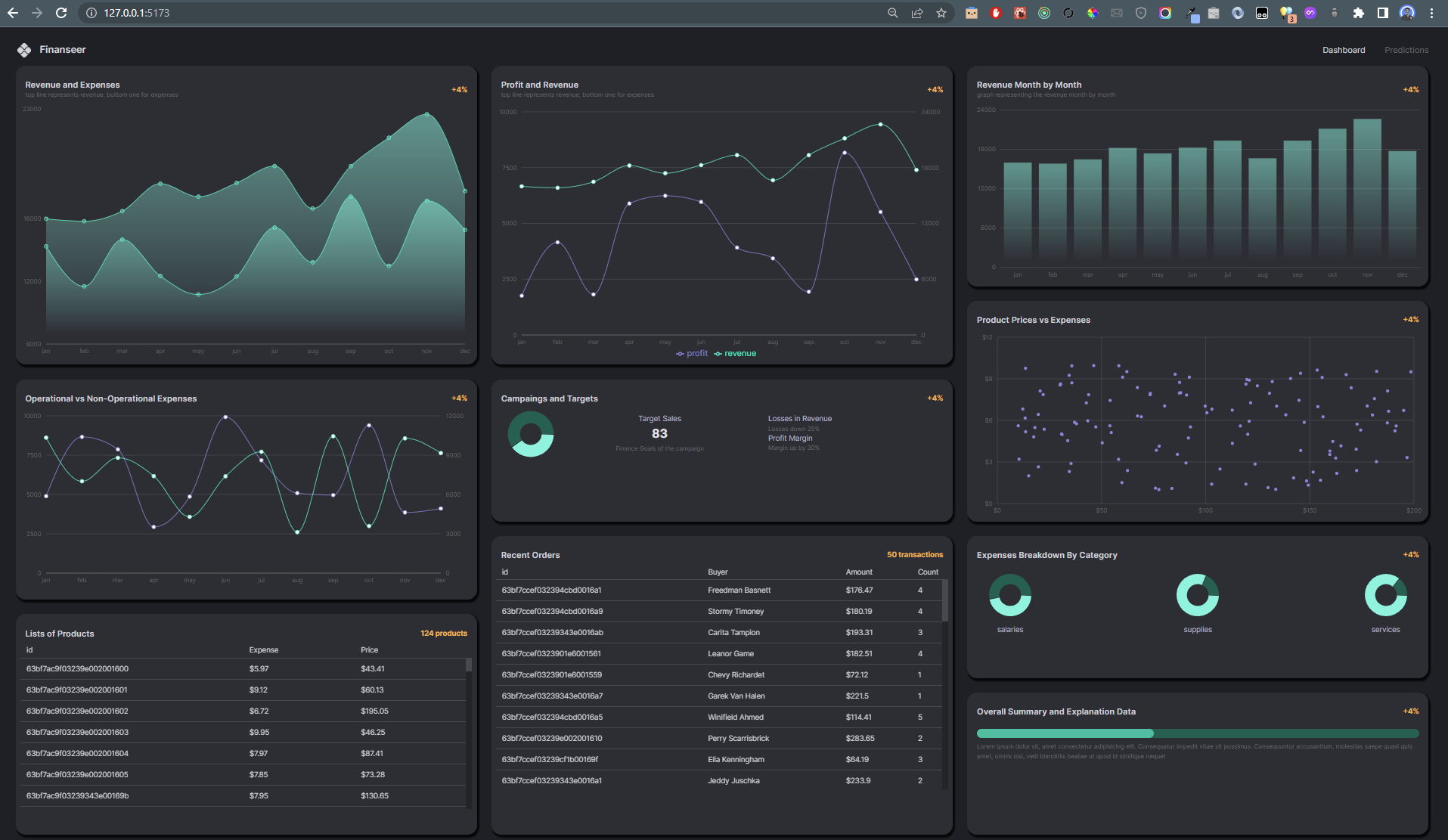
Task: Go back using the browser back arrow
Action: tap(13, 13)
